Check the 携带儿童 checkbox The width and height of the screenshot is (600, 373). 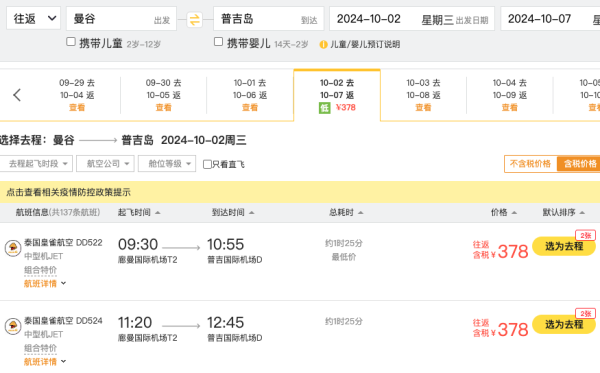[x=71, y=42]
